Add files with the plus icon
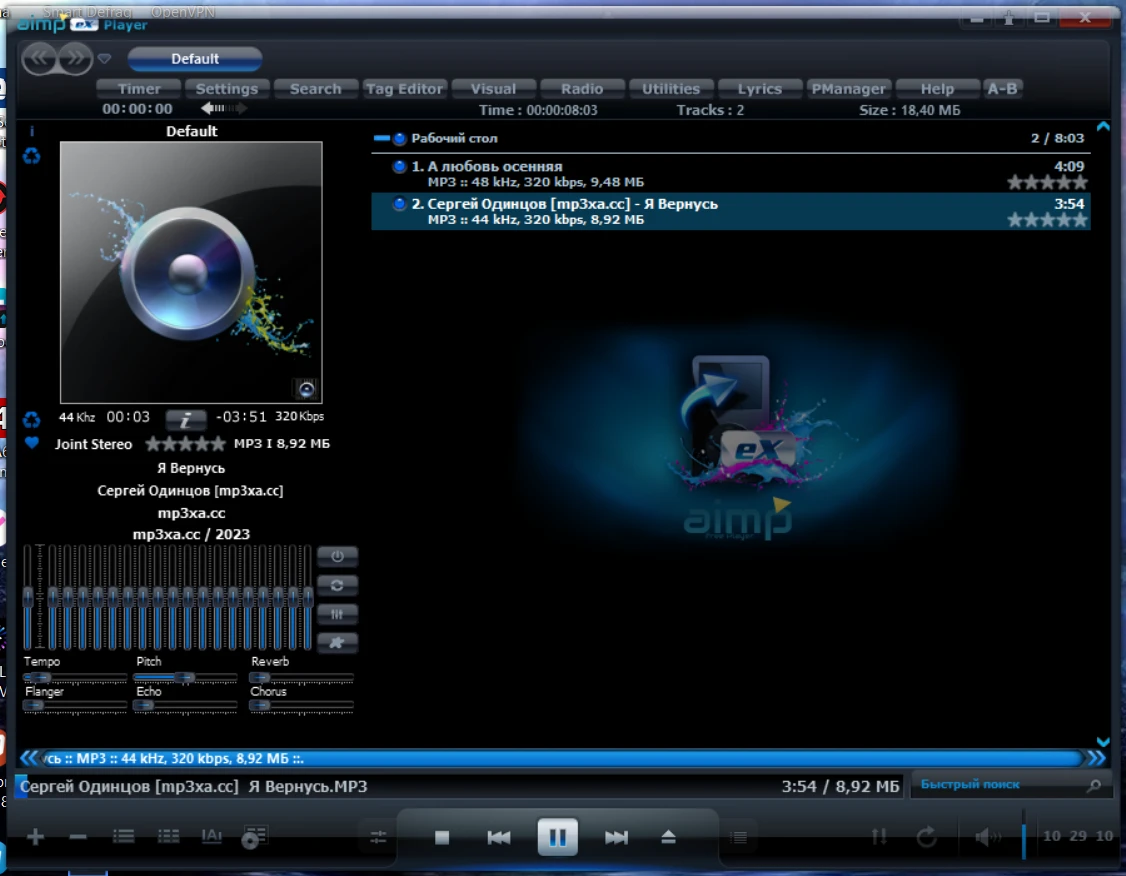 (35, 837)
